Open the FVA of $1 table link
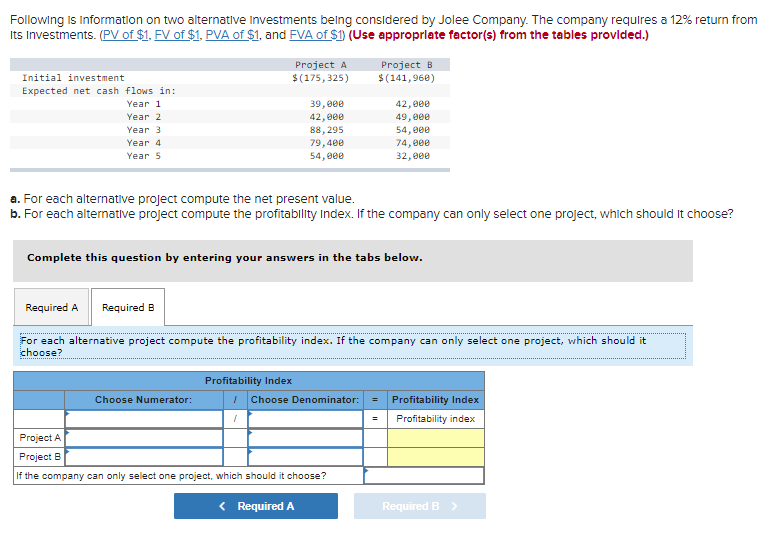This screenshot has width=771, height=555. [316, 35]
